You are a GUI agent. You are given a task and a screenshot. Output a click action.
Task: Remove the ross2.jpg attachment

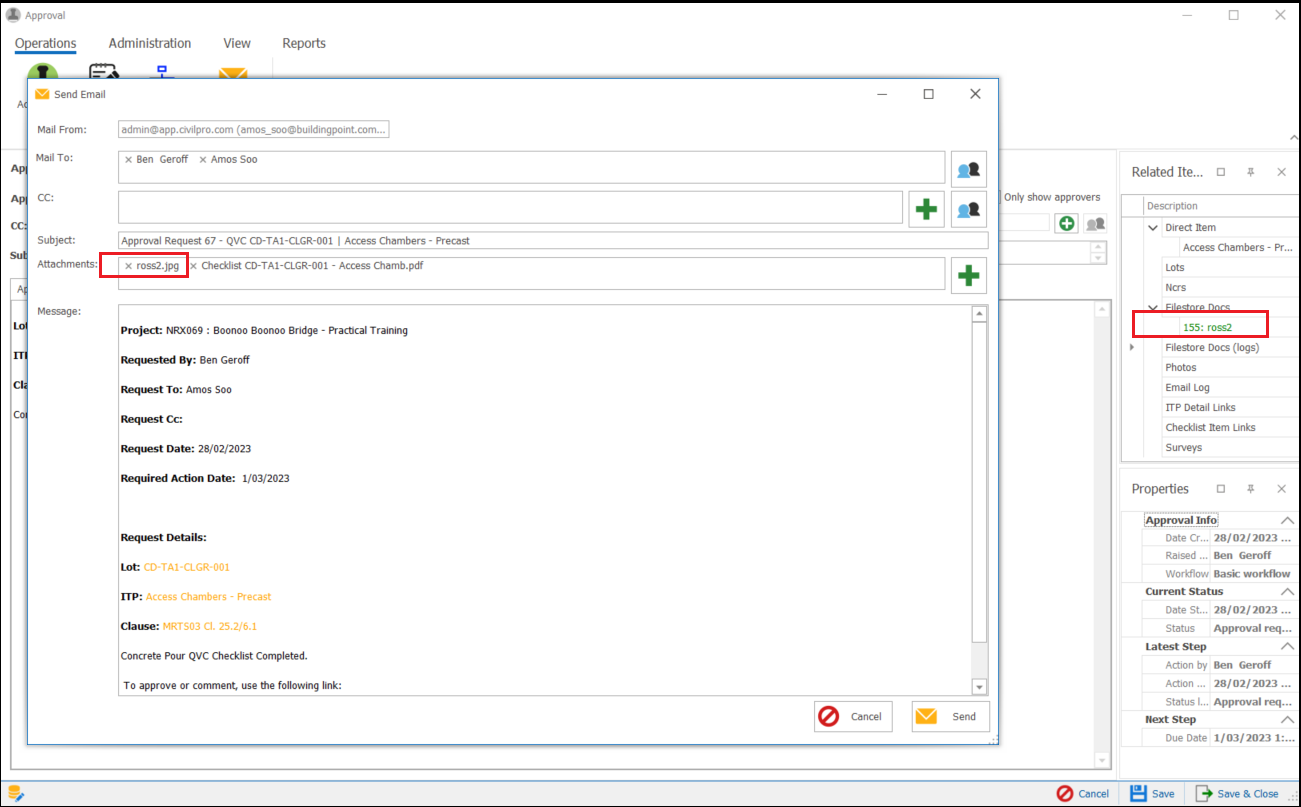click(127, 265)
